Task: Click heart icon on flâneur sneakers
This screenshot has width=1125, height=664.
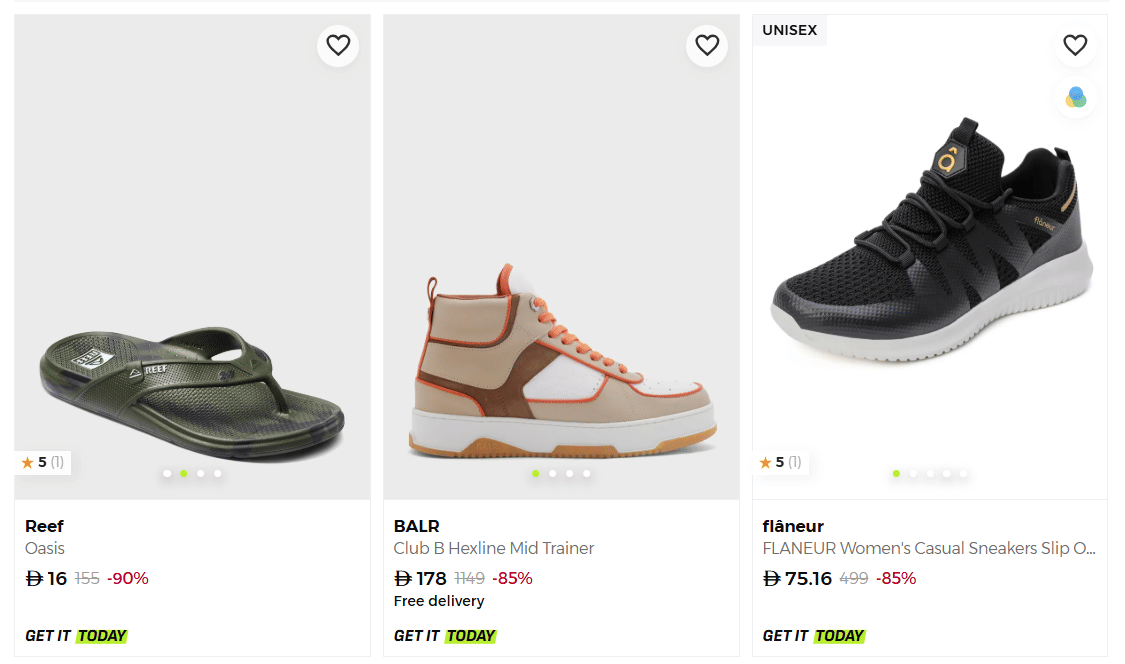Action: pyautogui.click(x=1075, y=45)
